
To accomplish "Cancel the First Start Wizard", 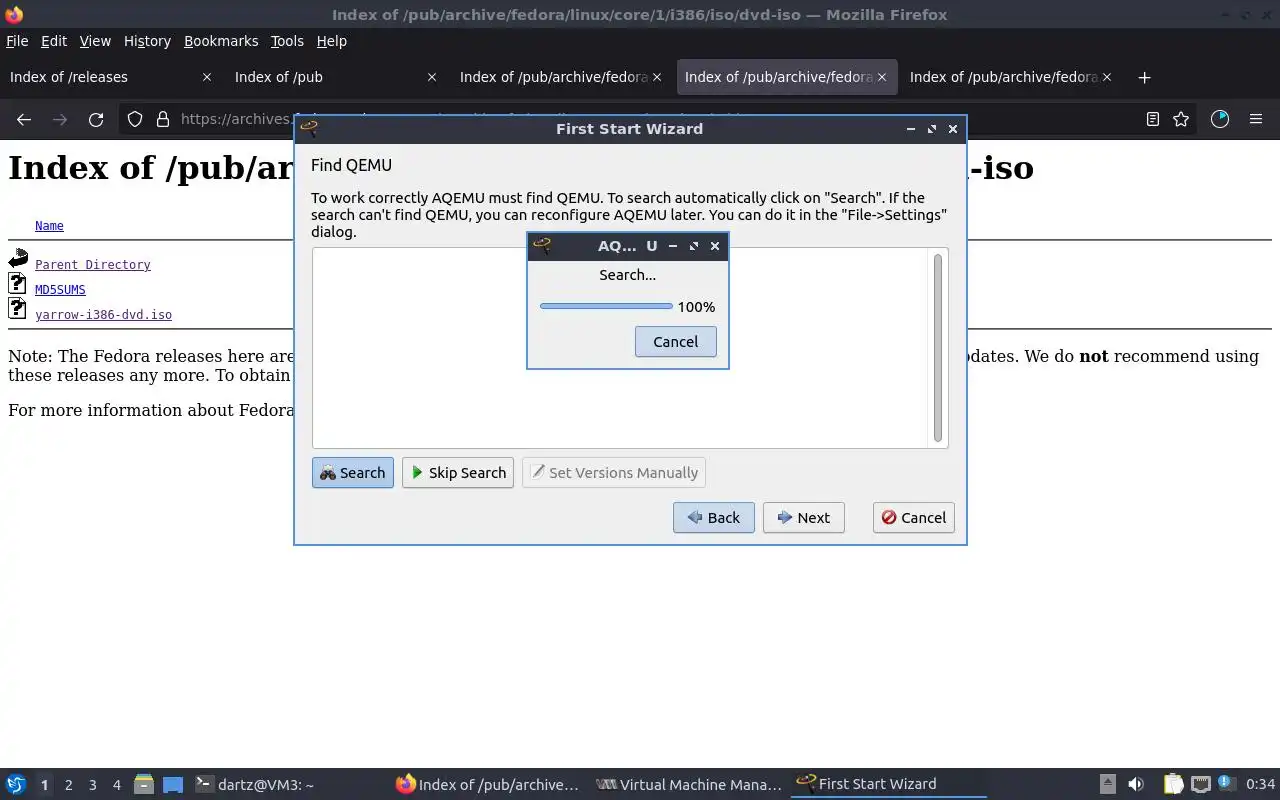I will click(x=914, y=518).
